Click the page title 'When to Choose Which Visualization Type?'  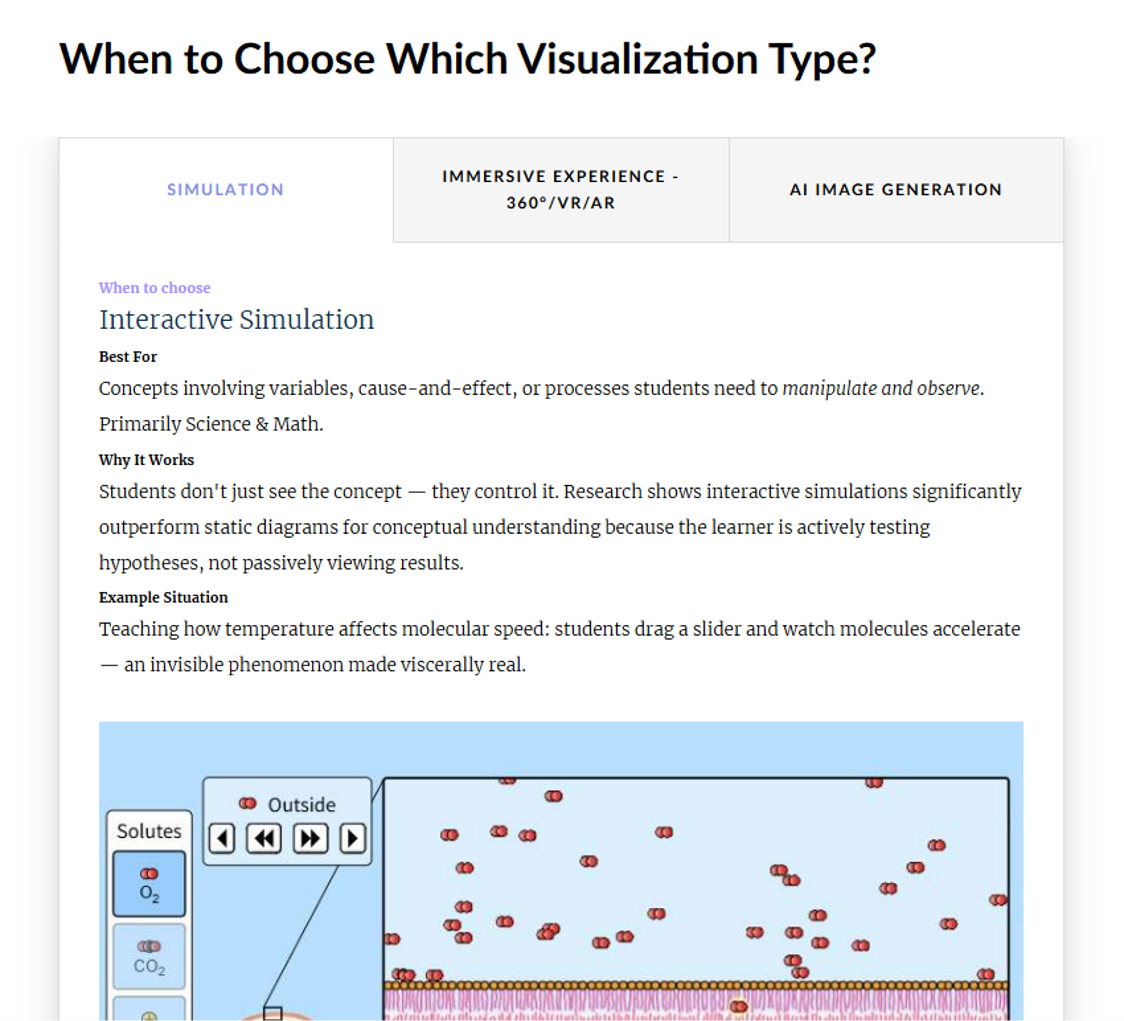tap(467, 59)
